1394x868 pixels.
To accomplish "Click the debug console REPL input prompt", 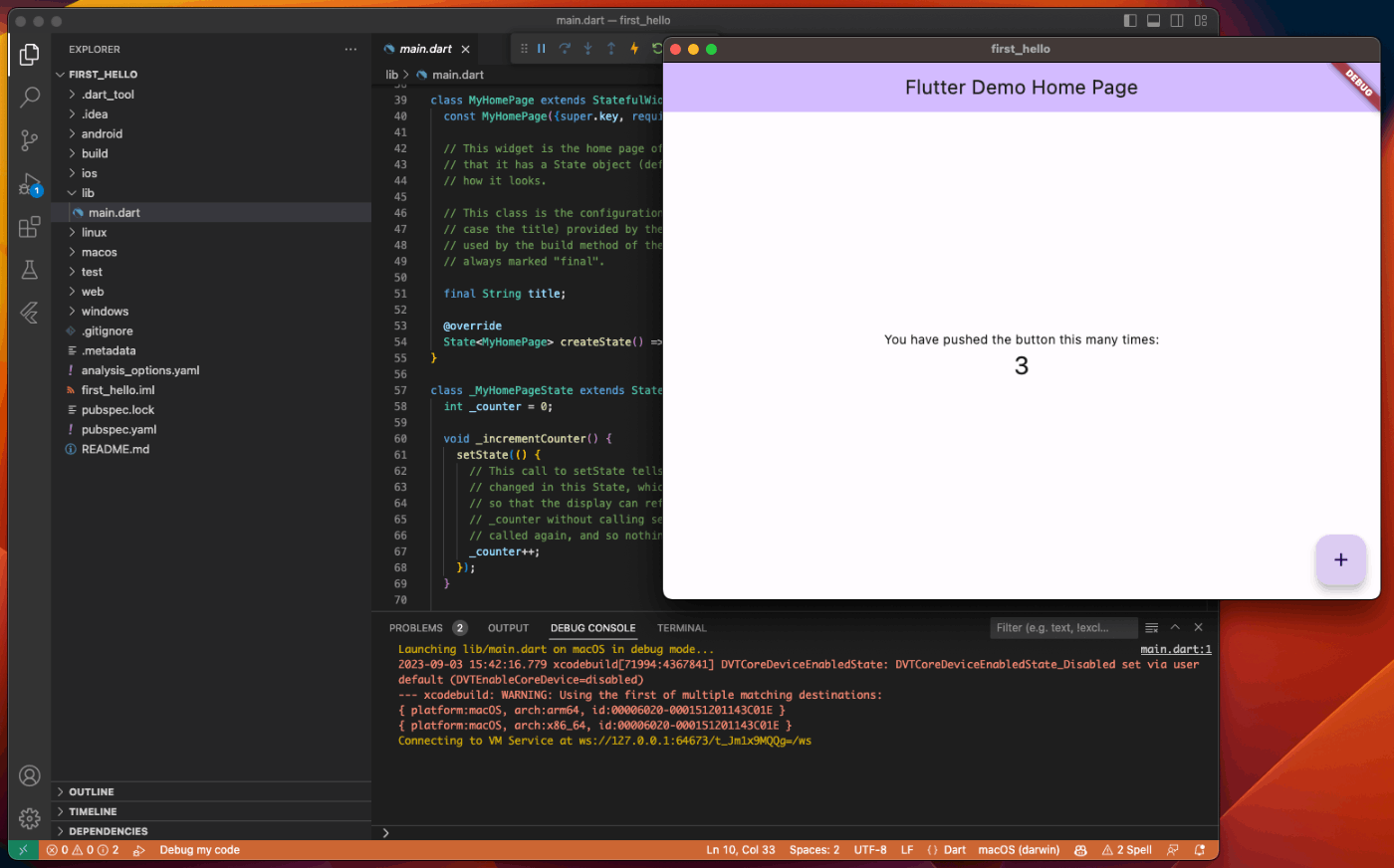I will point(797,832).
